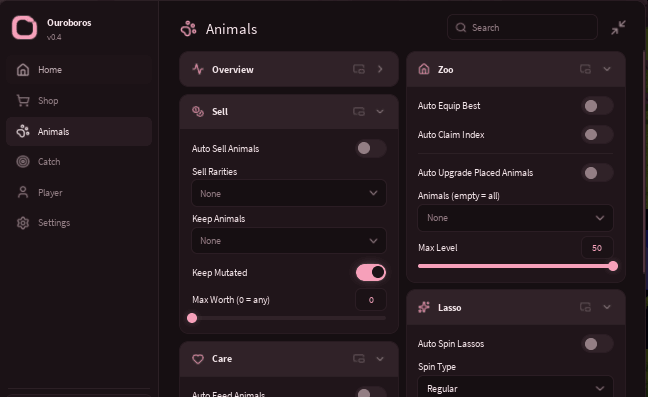Screen dimensions: 648x397
Task: Click the Max Worth value field
Action: [x=371, y=300]
